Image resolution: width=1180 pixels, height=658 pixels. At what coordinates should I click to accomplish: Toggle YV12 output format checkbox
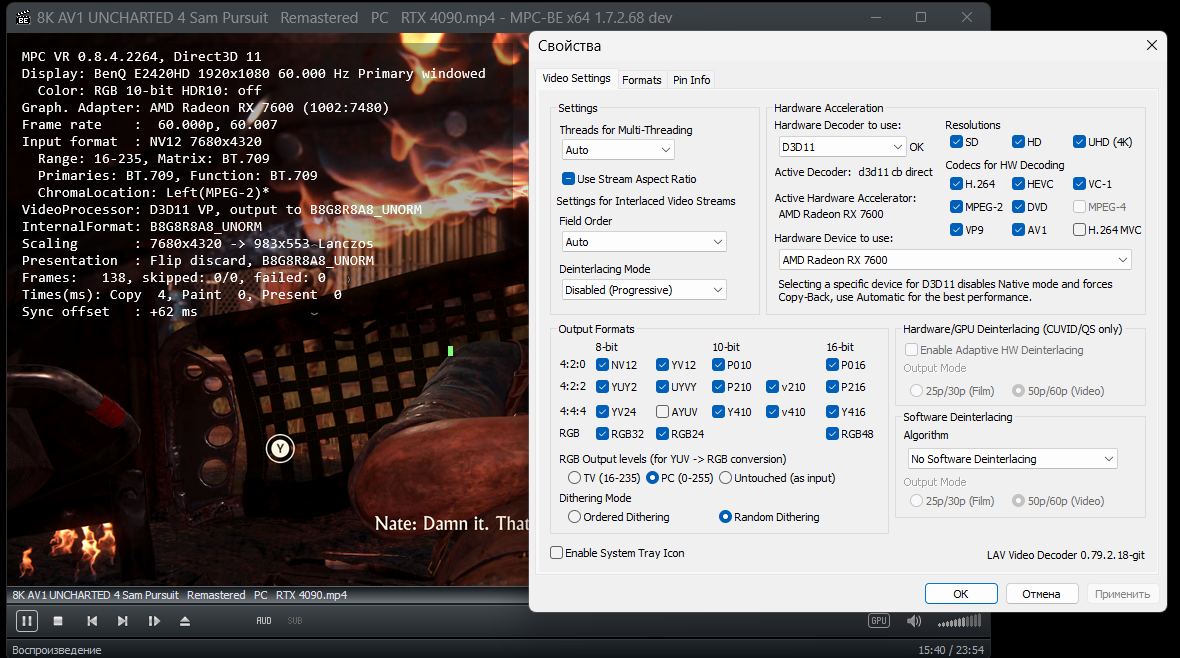pos(662,365)
